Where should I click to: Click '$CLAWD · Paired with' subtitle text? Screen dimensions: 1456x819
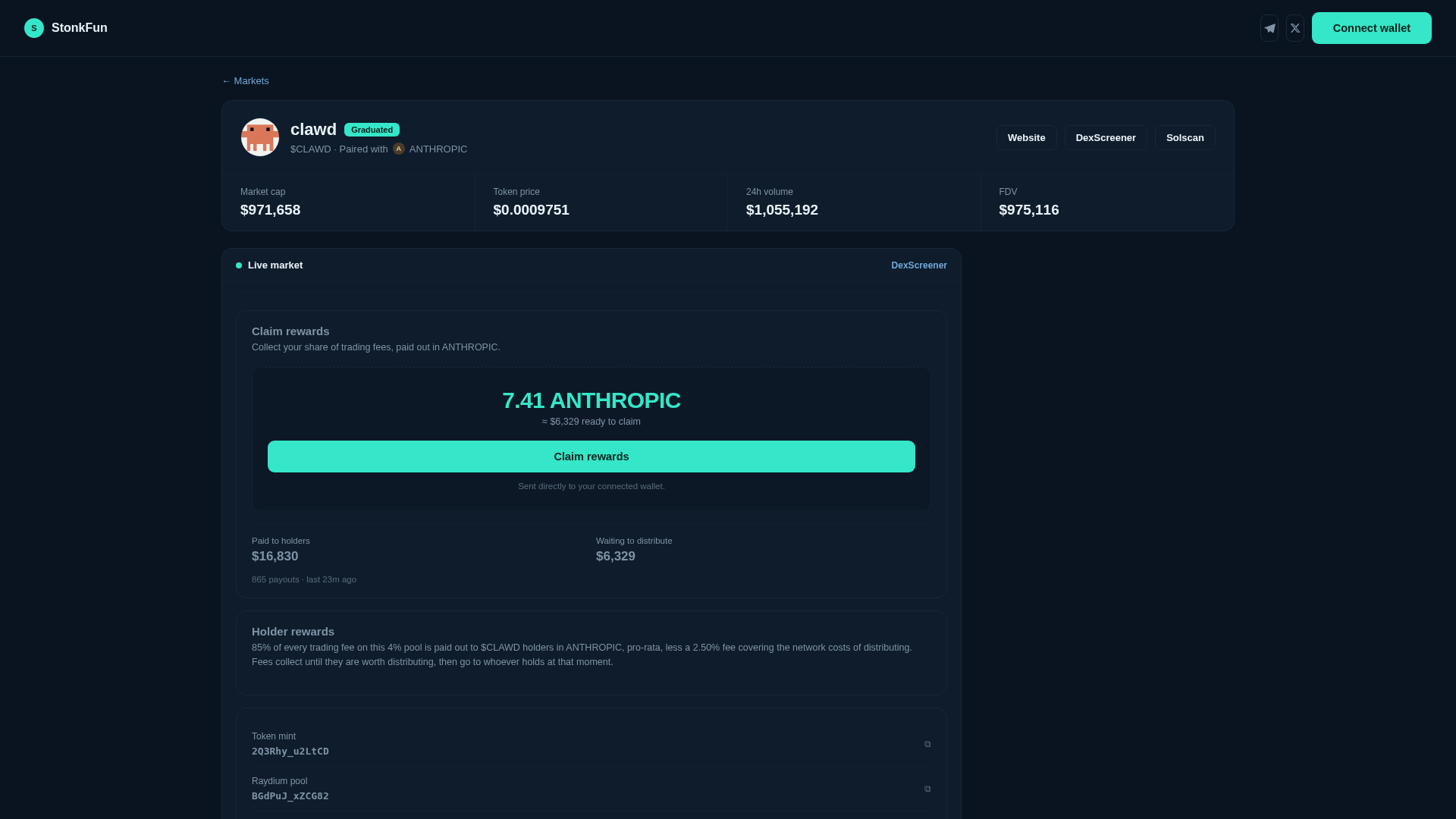(339, 149)
